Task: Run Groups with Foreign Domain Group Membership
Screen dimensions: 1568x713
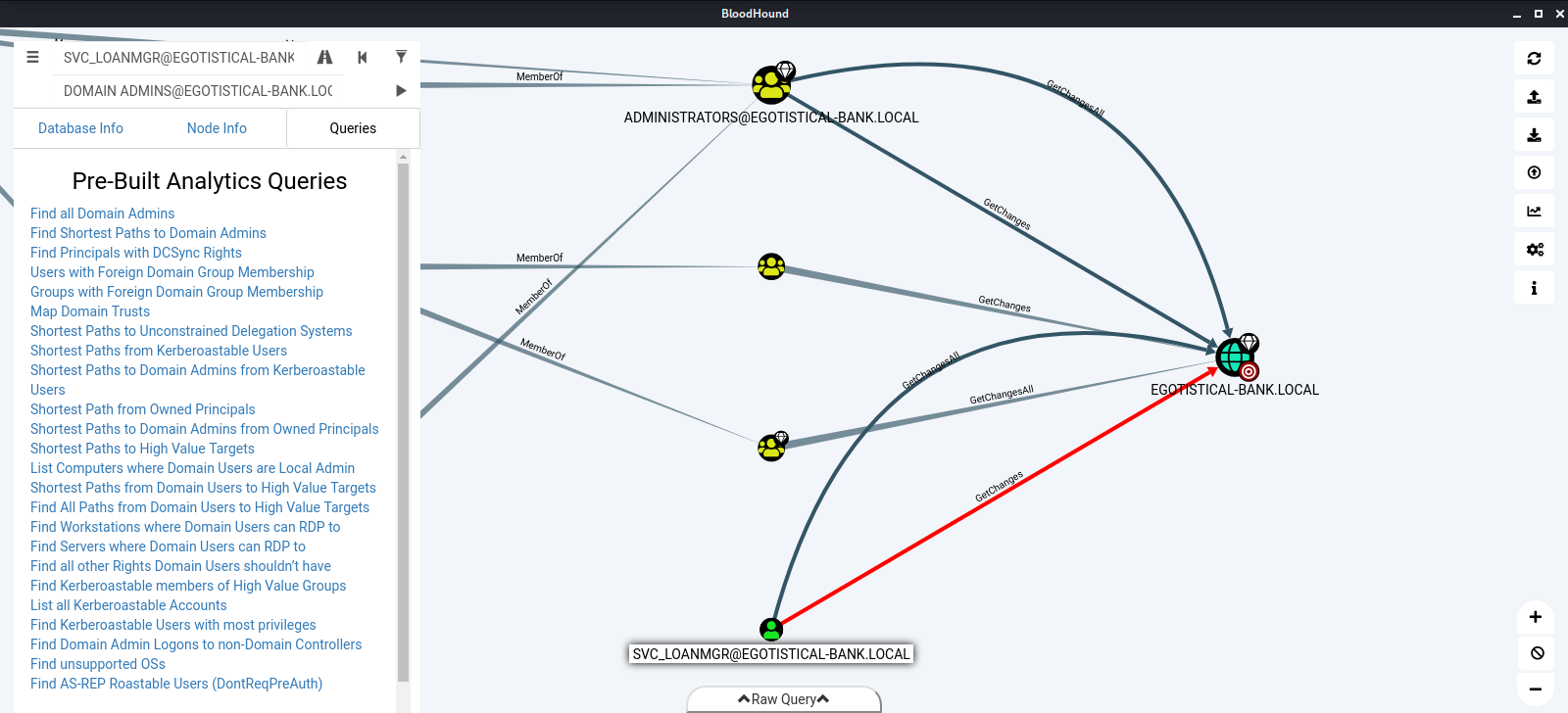Action: [x=176, y=292]
